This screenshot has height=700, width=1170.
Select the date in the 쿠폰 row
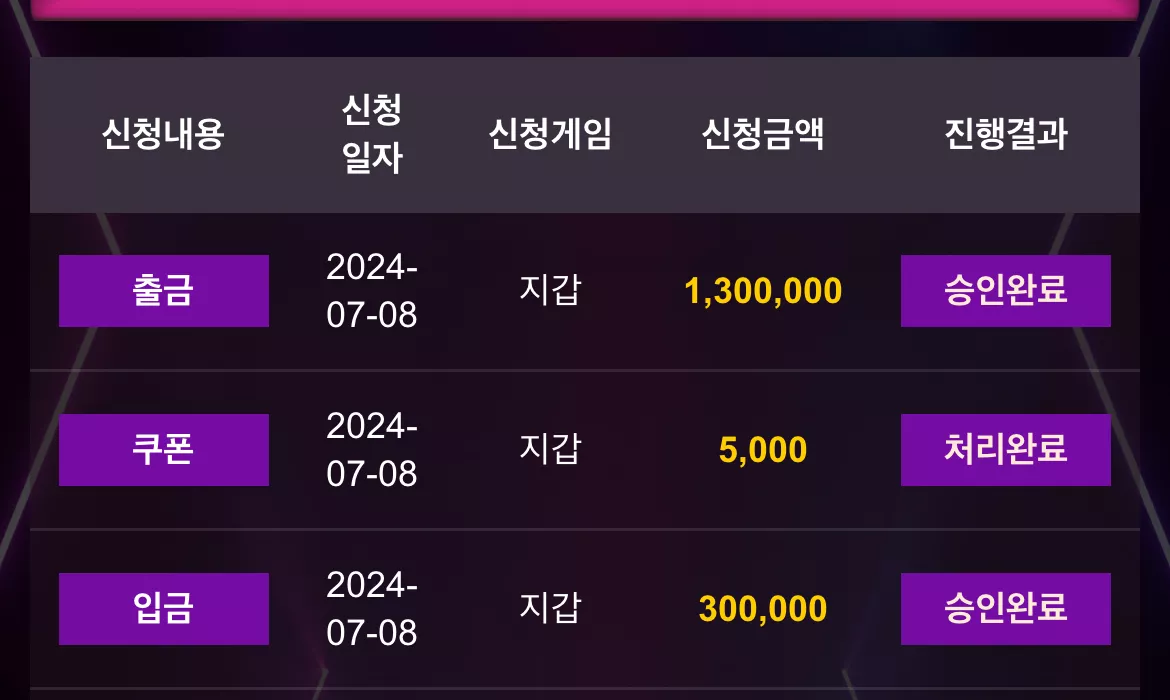click(x=372, y=450)
